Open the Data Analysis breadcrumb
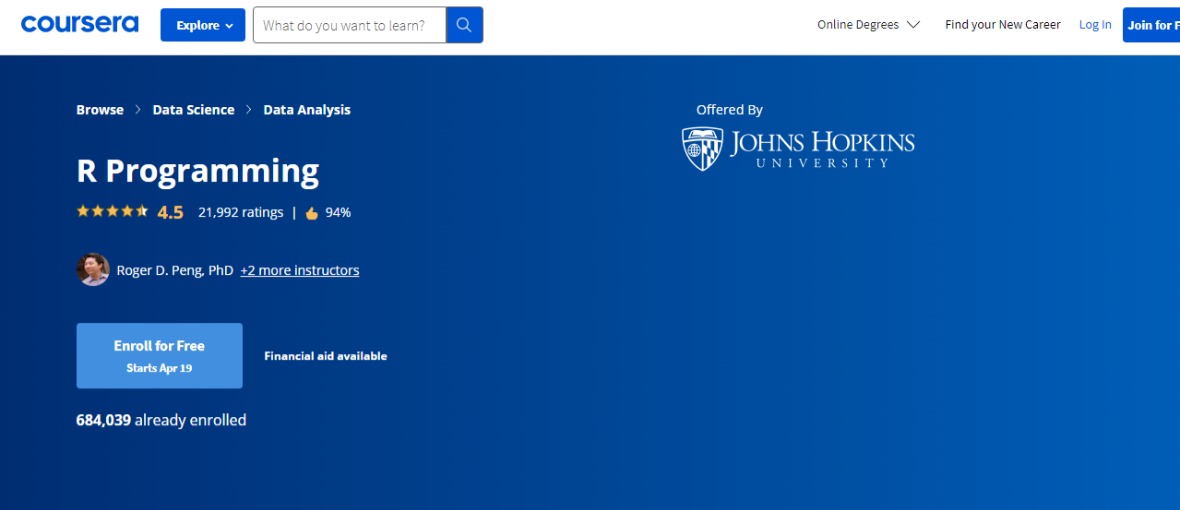The image size is (1180, 510). tap(307, 110)
